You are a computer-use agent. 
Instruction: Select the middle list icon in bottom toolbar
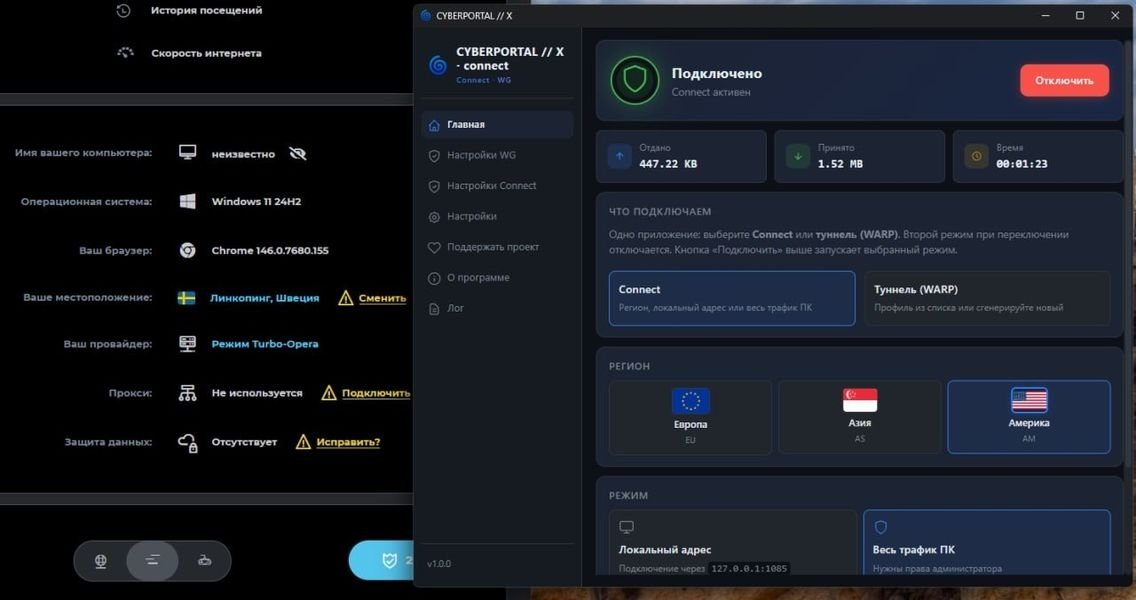tap(152, 561)
